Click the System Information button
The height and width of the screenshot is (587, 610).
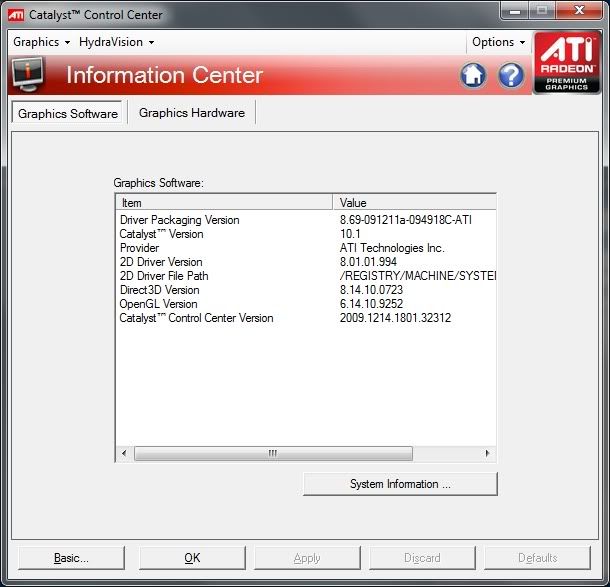[x=400, y=484]
